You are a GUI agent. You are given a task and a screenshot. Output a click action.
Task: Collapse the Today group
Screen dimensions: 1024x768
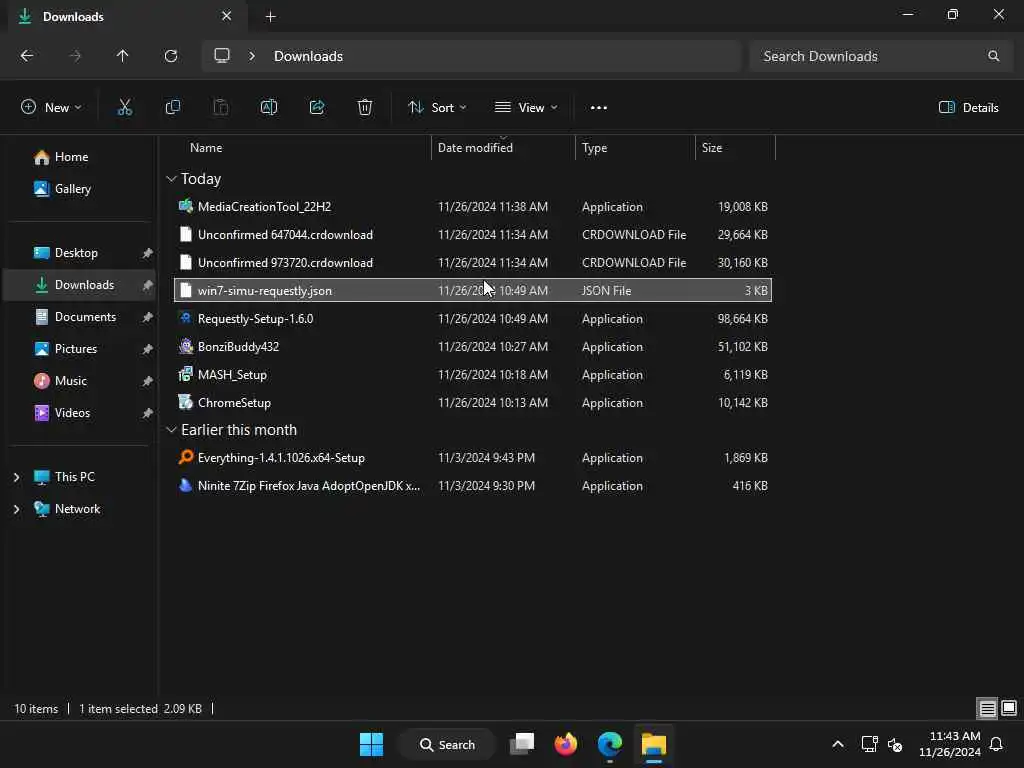click(171, 178)
